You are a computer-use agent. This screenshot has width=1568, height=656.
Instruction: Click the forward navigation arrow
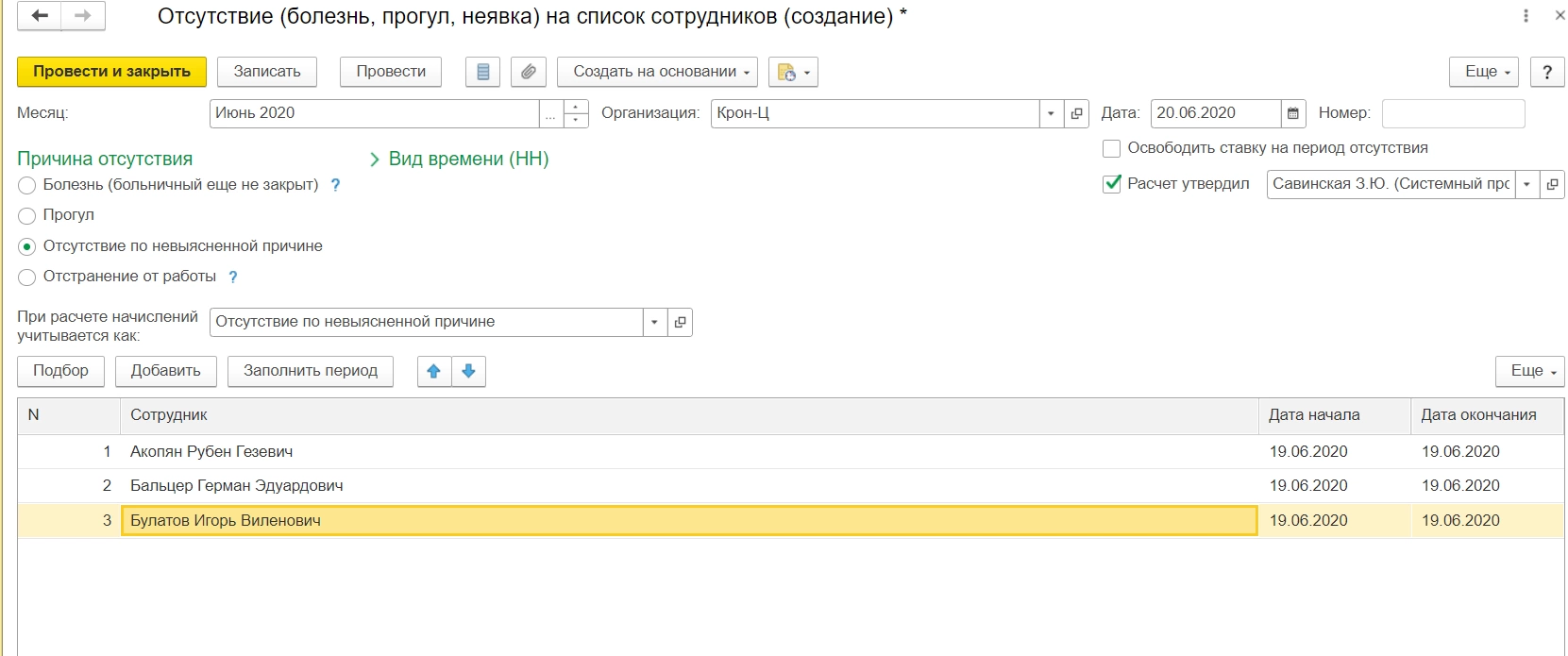(x=83, y=16)
